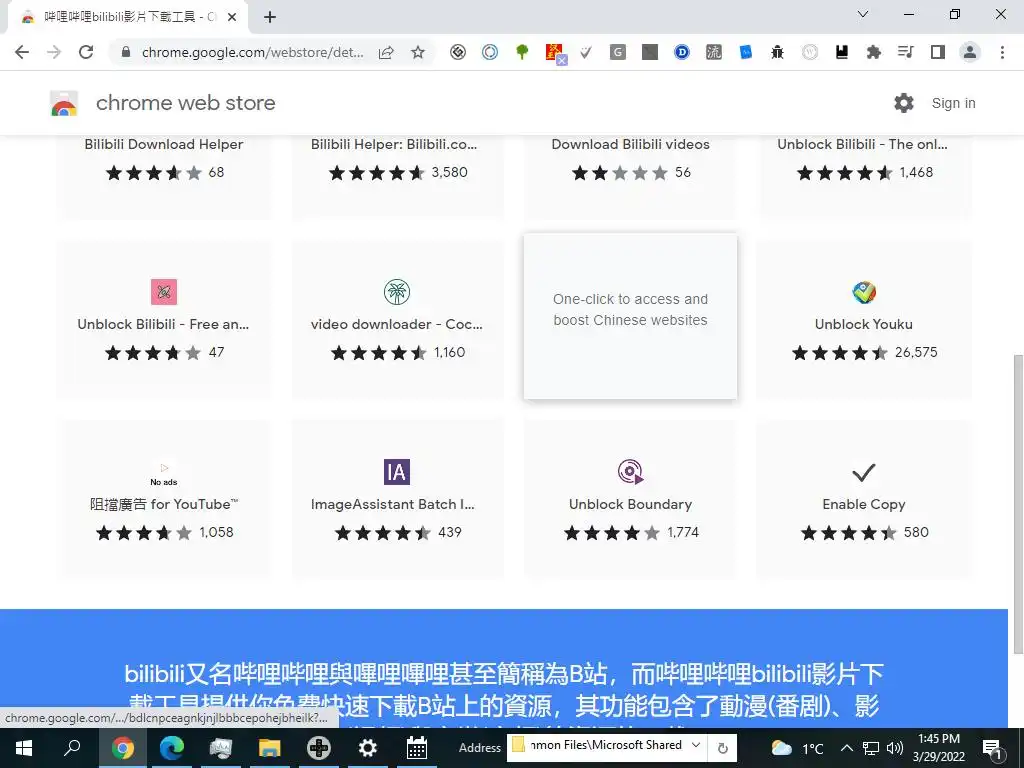Expand the taskbar Address dropdown

[x=696, y=746]
